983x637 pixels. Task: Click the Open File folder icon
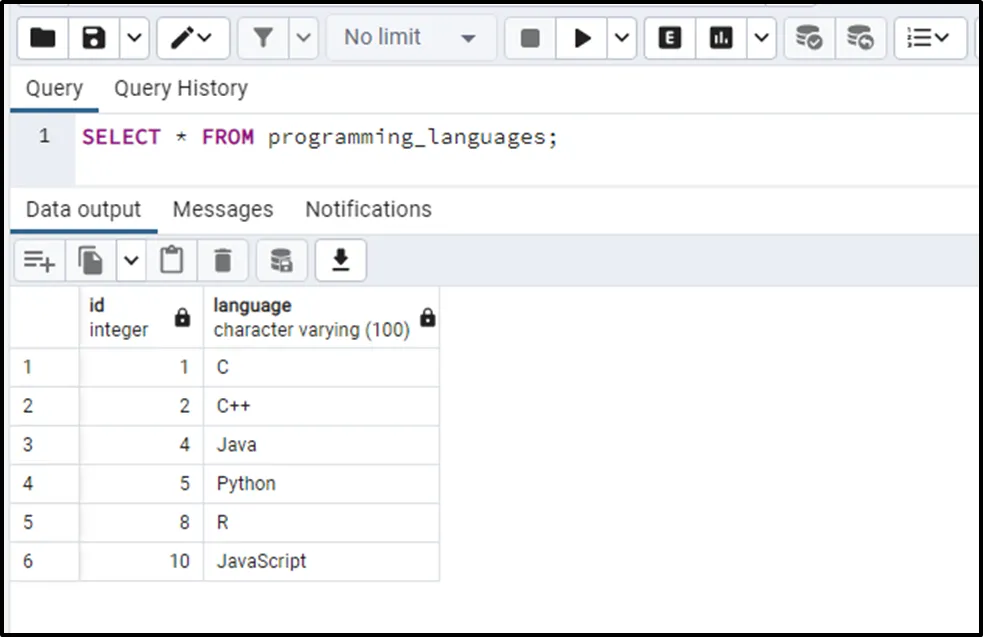coord(43,38)
